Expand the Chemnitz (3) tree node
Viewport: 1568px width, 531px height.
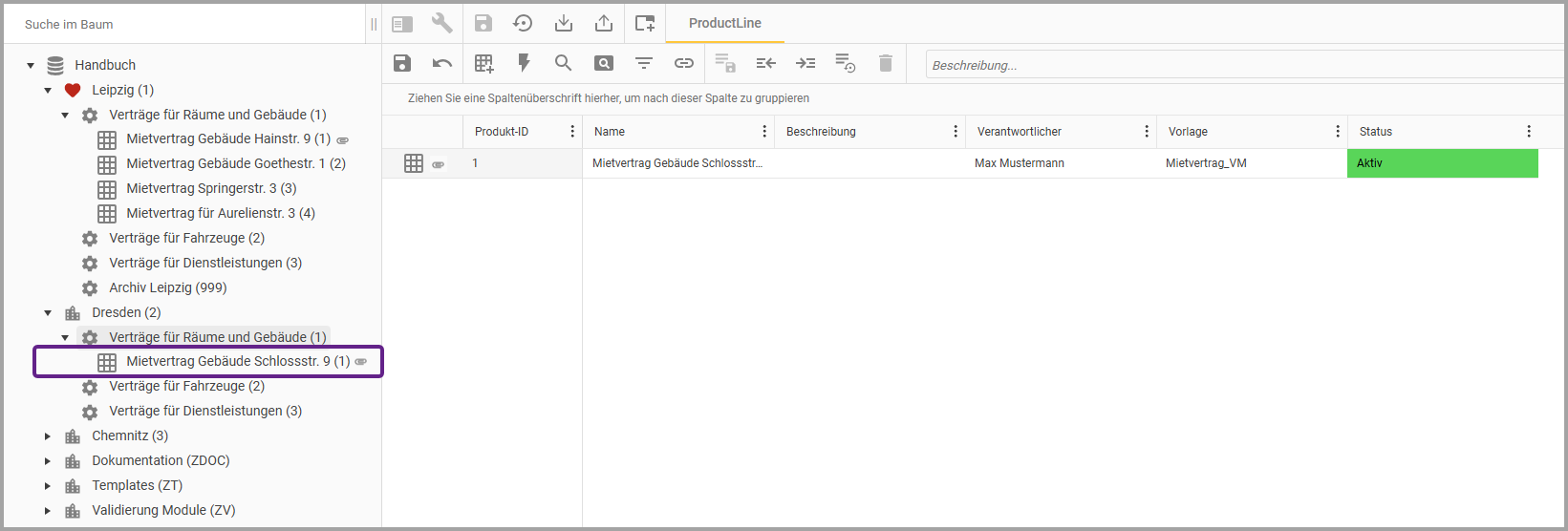[x=48, y=436]
